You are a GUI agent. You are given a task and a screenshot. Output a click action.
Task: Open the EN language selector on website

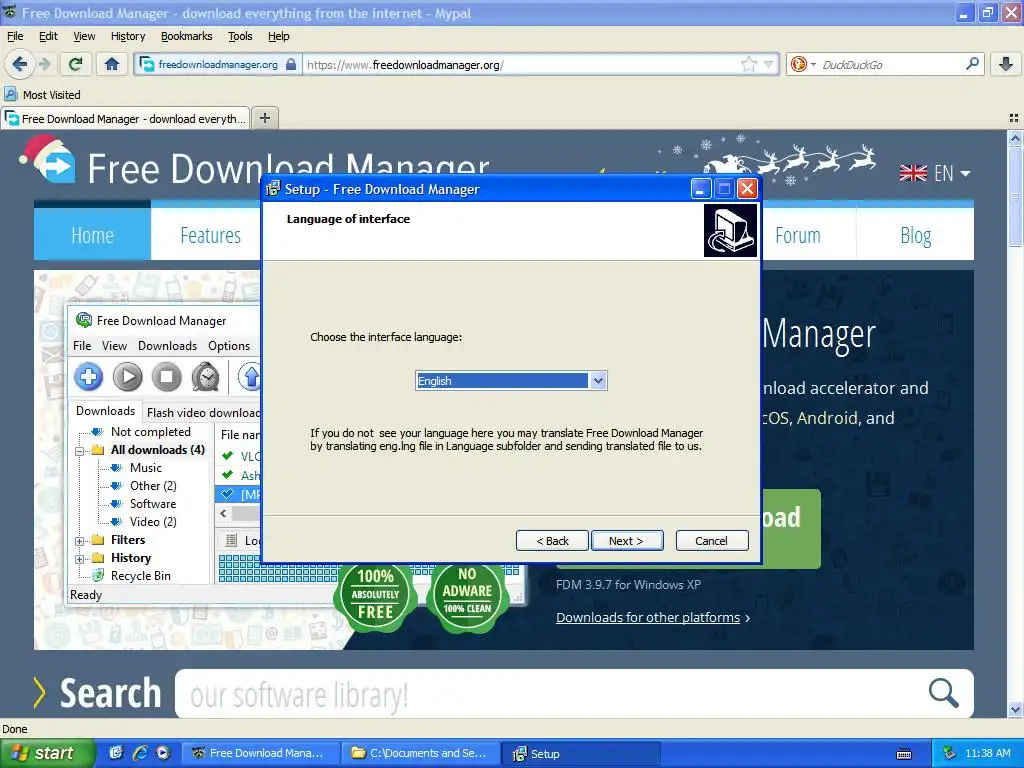coord(935,173)
